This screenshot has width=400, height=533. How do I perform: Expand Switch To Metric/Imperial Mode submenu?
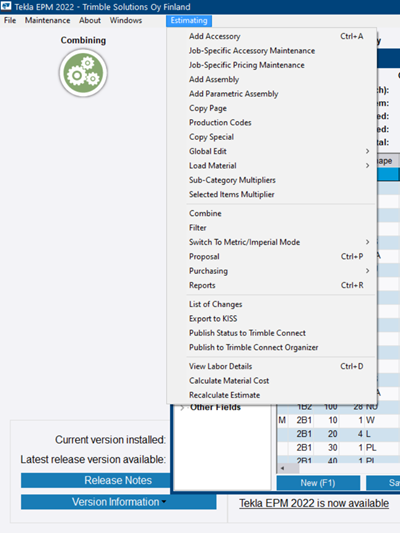272,242
